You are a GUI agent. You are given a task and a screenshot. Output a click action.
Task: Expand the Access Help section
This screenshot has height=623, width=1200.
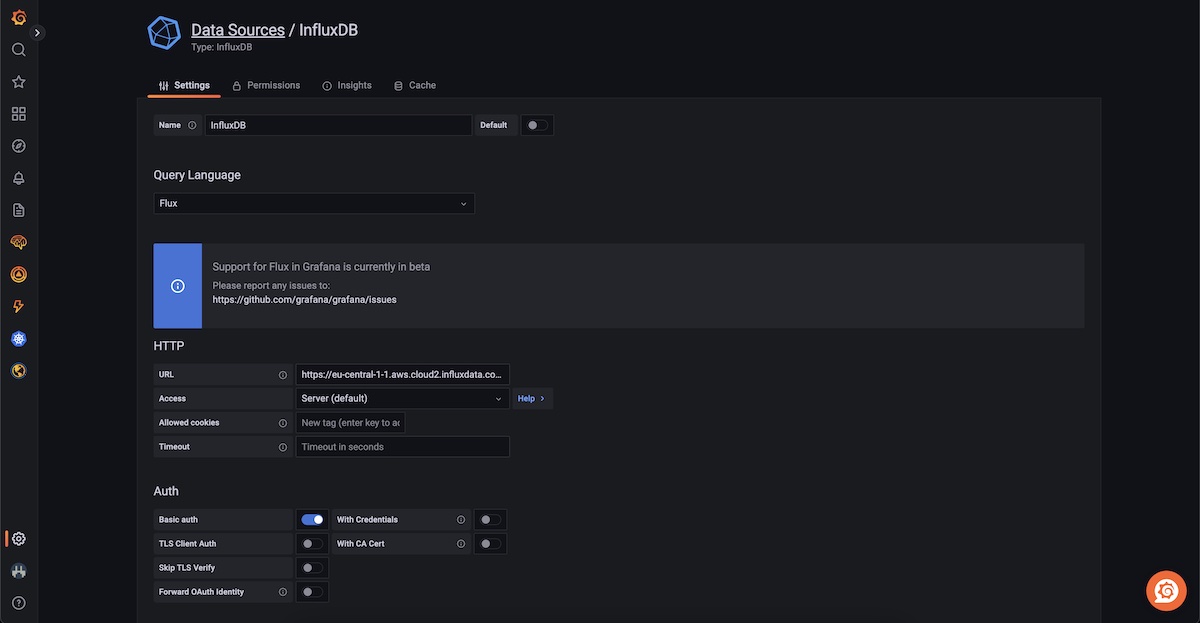point(532,398)
